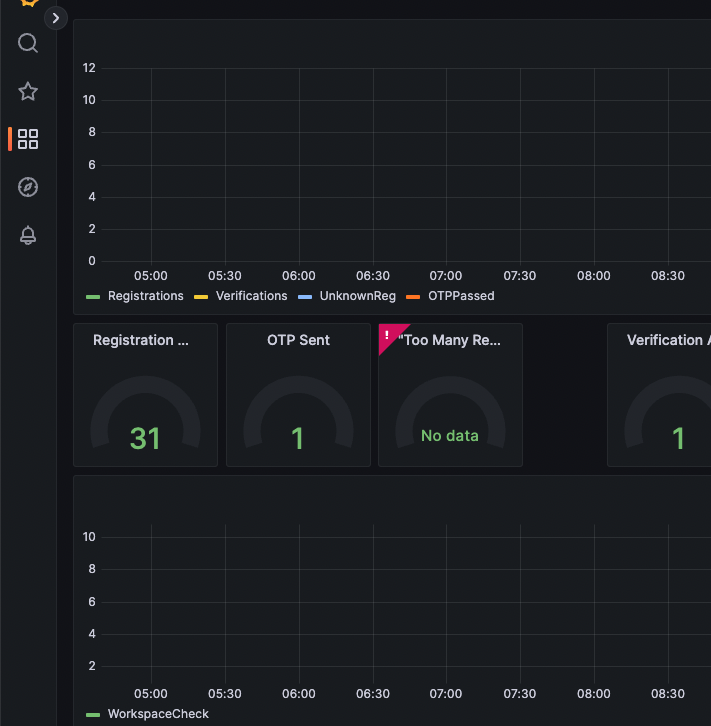Click the yellow Verifications color swatch
Viewport: 711px width, 726px height.
click(x=201, y=297)
